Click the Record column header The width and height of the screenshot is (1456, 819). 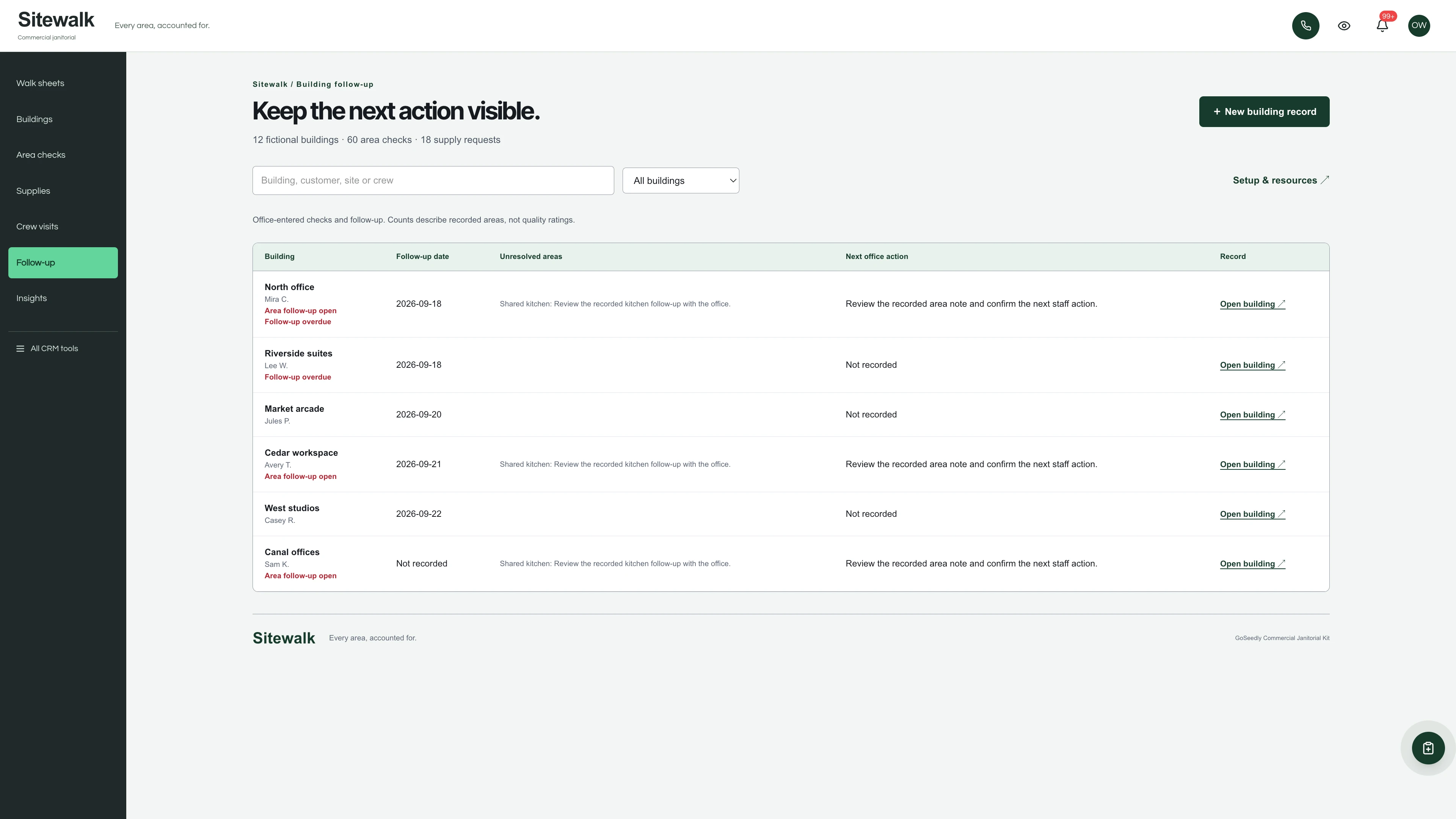1233,257
